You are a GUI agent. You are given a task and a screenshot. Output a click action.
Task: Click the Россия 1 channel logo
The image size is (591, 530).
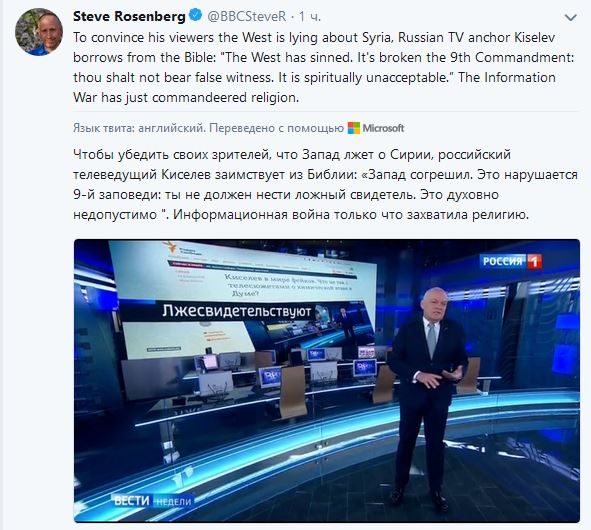[x=511, y=261]
